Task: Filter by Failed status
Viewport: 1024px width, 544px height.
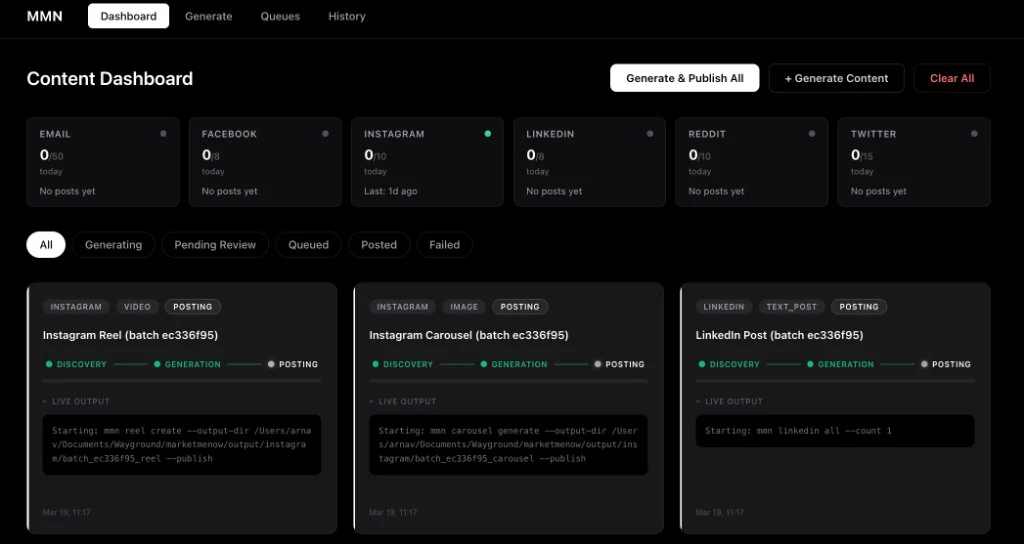Action: (x=445, y=245)
